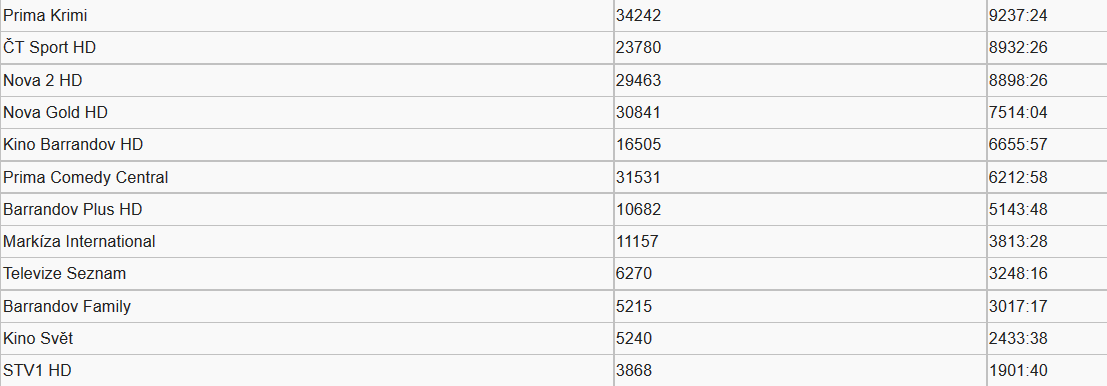1107x386 pixels.
Task: Select the Nova 2 HD cell
Action: [x=307, y=80]
